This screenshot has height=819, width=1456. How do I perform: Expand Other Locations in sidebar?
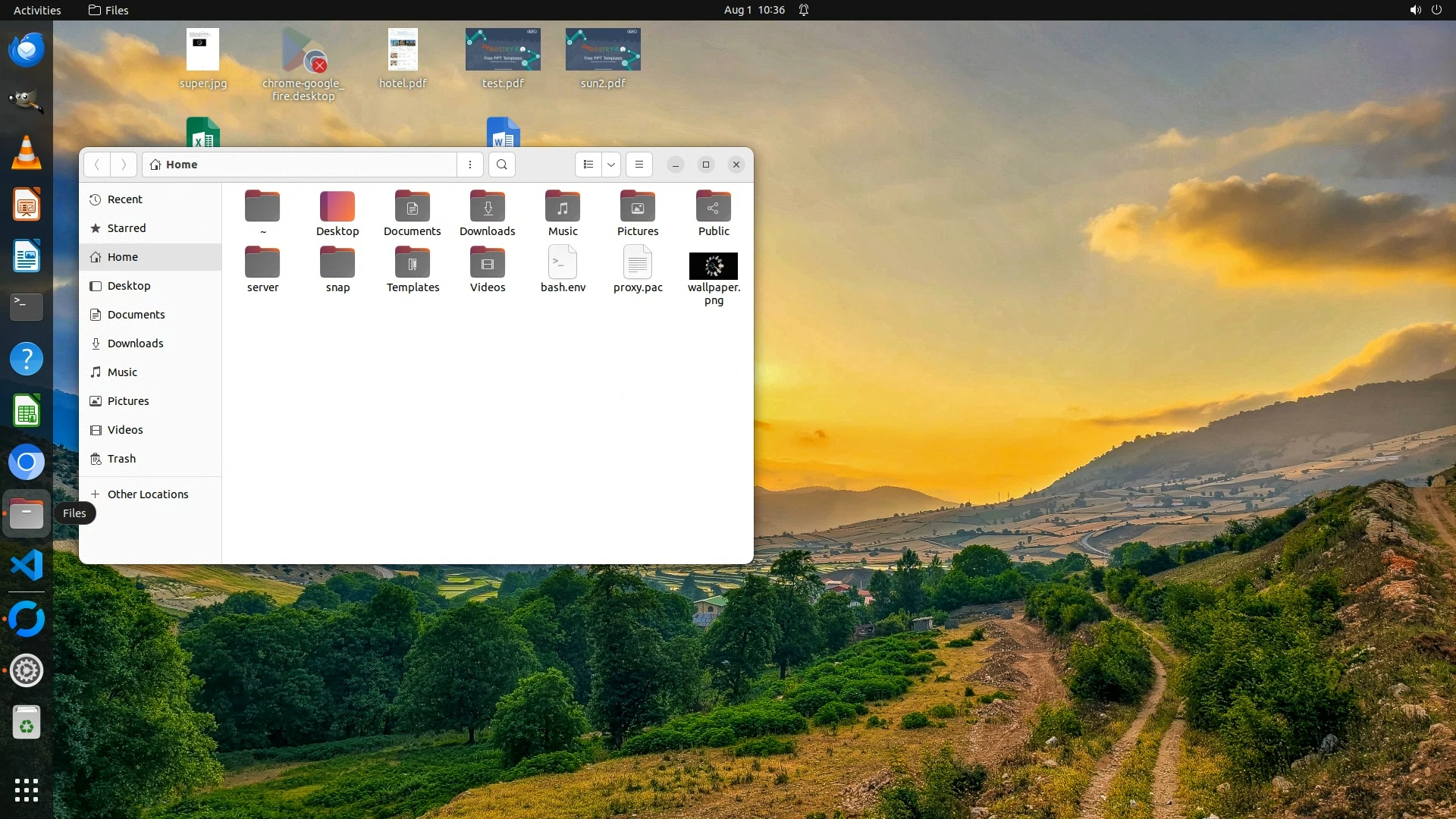tap(148, 494)
